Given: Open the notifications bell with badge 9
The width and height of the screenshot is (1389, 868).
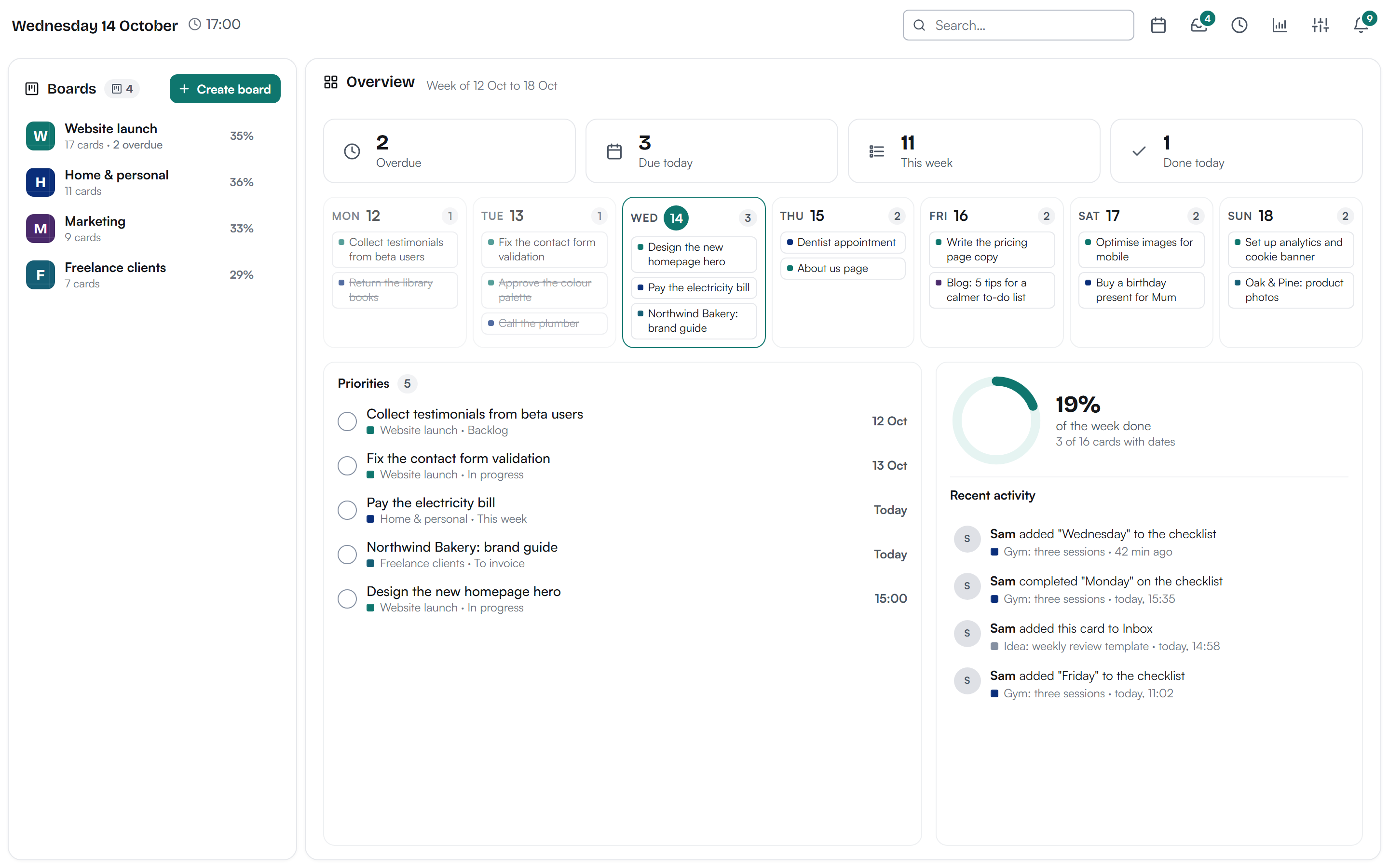Looking at the screenshot, I should 1361,25.
